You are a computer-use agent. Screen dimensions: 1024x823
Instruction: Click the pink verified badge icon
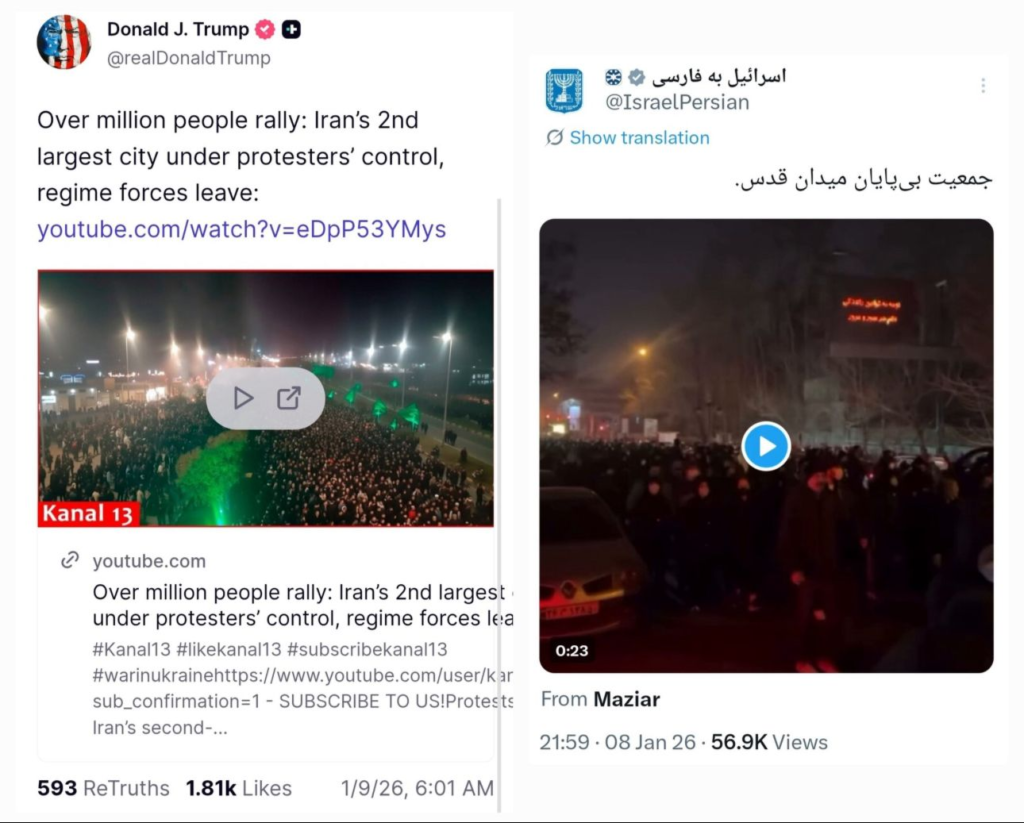(x=264, y=29)
